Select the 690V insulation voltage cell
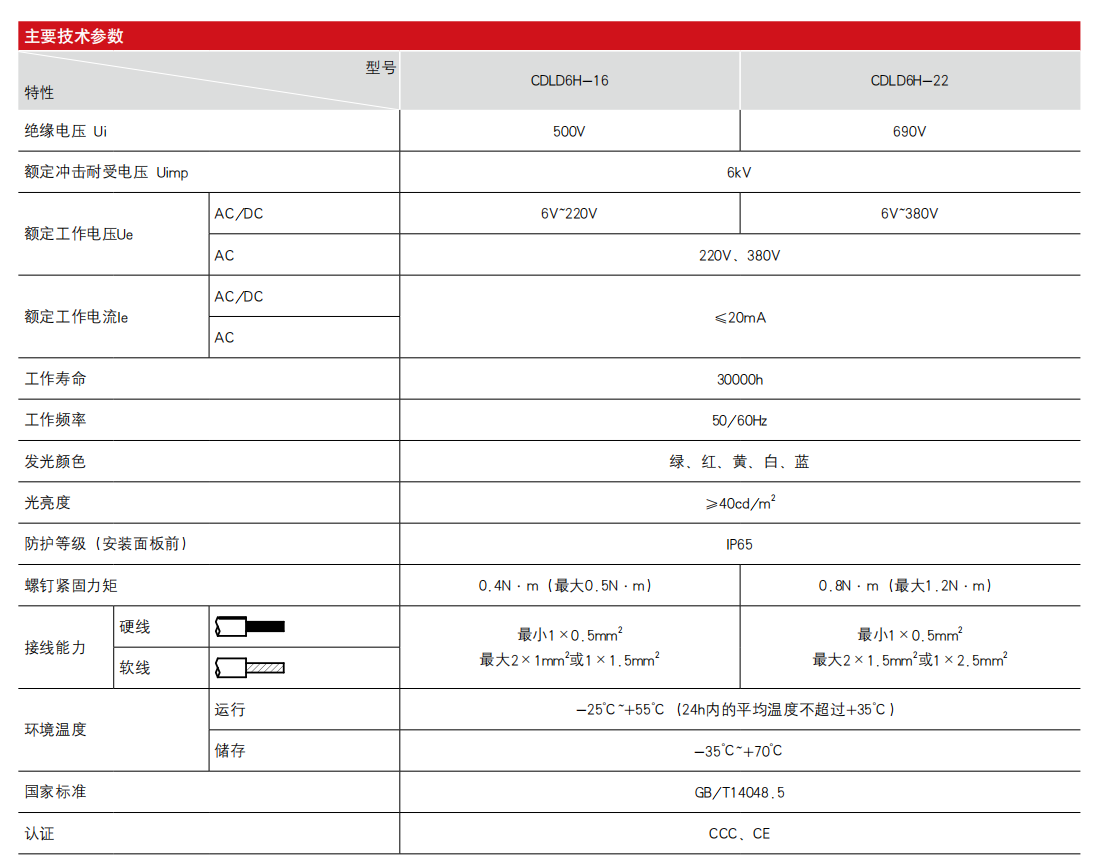Screen dimensions: 1120x868 tap(909, 131)
